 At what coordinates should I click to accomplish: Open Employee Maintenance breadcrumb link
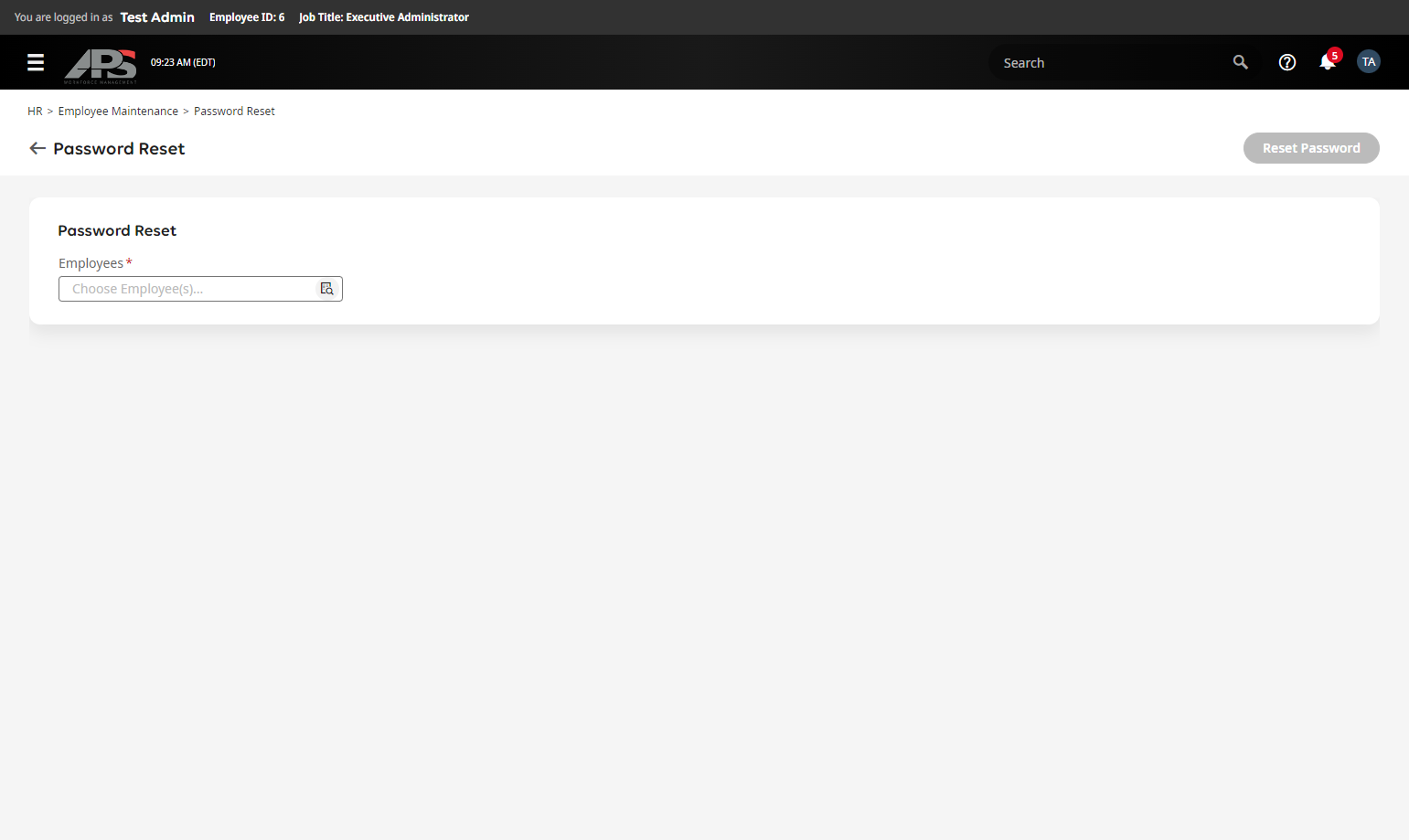click(x=118, y=112)
